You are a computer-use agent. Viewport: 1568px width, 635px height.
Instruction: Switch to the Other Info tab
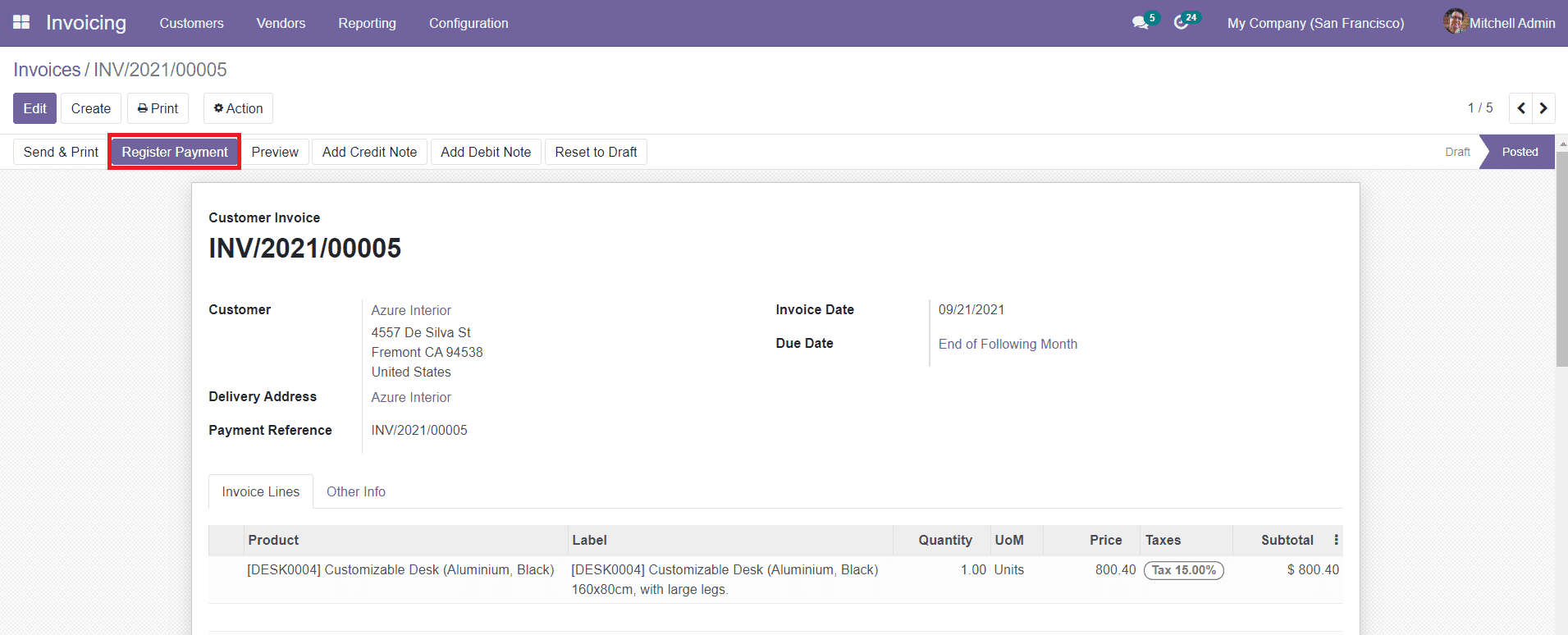[x=355, y=491]
